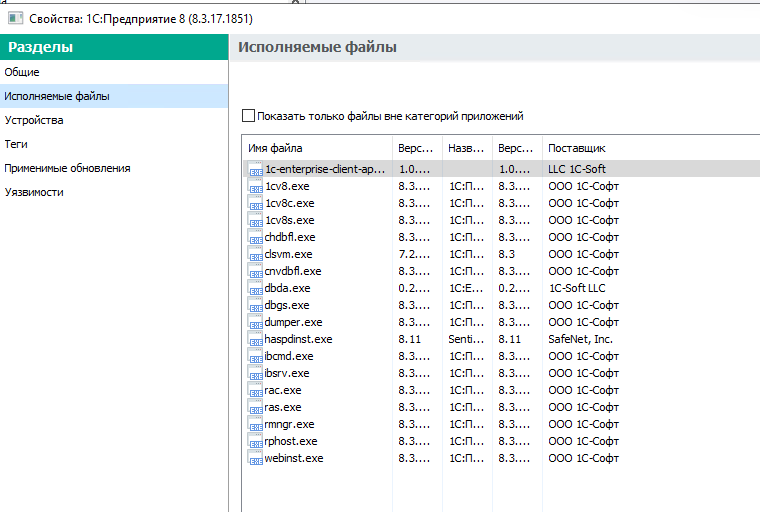Image resolution: width=760 pixels, height=512 pixels.
Task: Select file name ras.exe
Action: [283, 407]
